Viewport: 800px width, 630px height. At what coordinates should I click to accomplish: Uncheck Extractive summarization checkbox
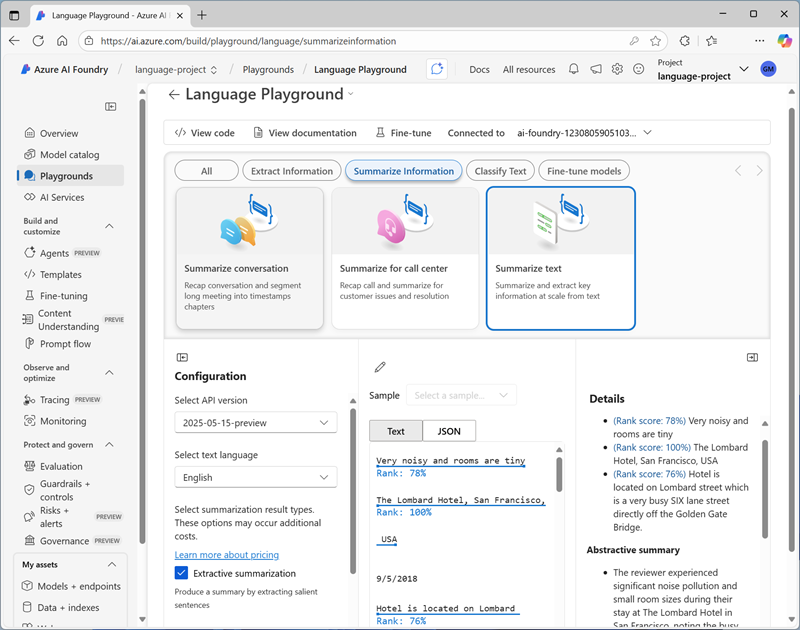181,573
